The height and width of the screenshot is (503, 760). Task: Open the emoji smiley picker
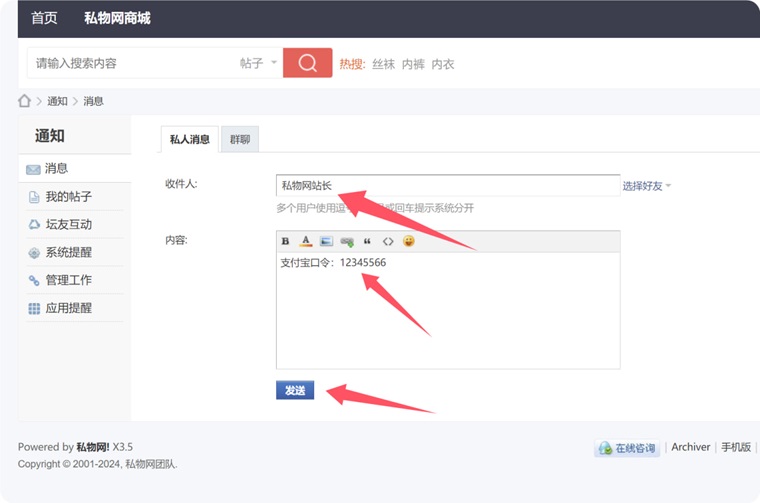pyautogui.click(x=408, y=241)
